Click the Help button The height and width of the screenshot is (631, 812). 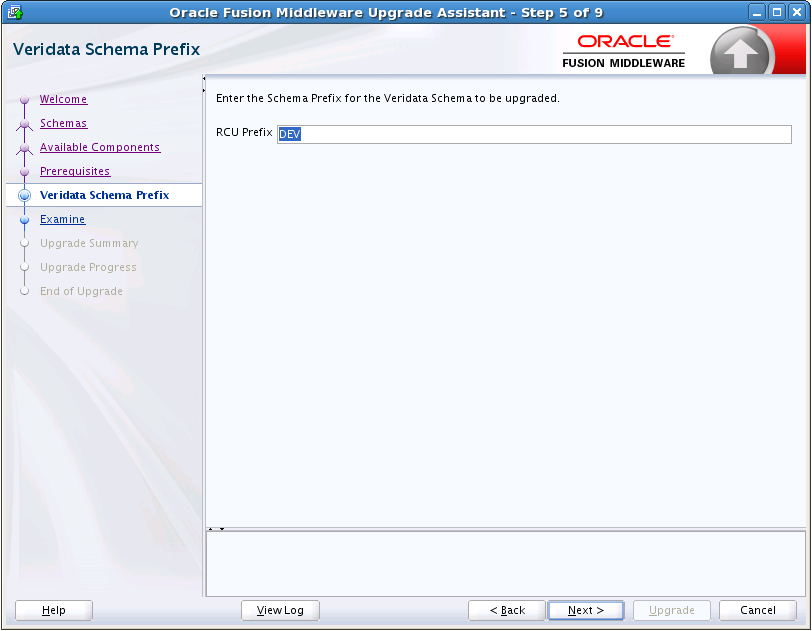point(54,610)
